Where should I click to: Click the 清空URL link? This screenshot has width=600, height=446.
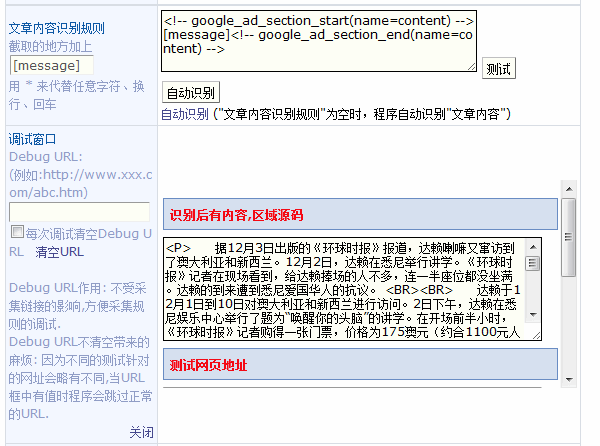60,252
